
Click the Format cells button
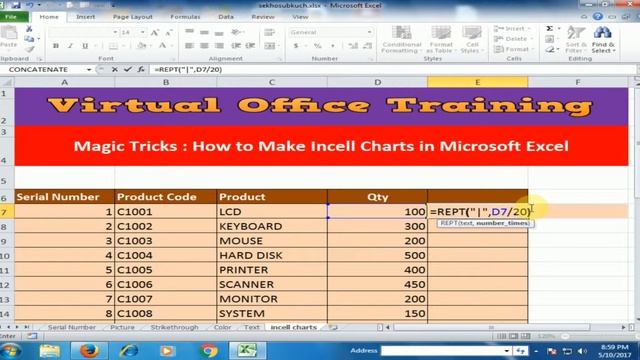coord(513,49)
